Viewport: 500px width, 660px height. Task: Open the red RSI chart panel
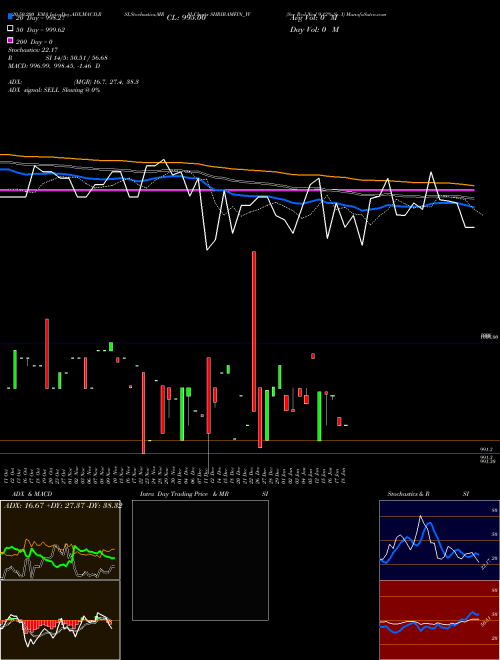pyautogui.click(x=439, y=620)
